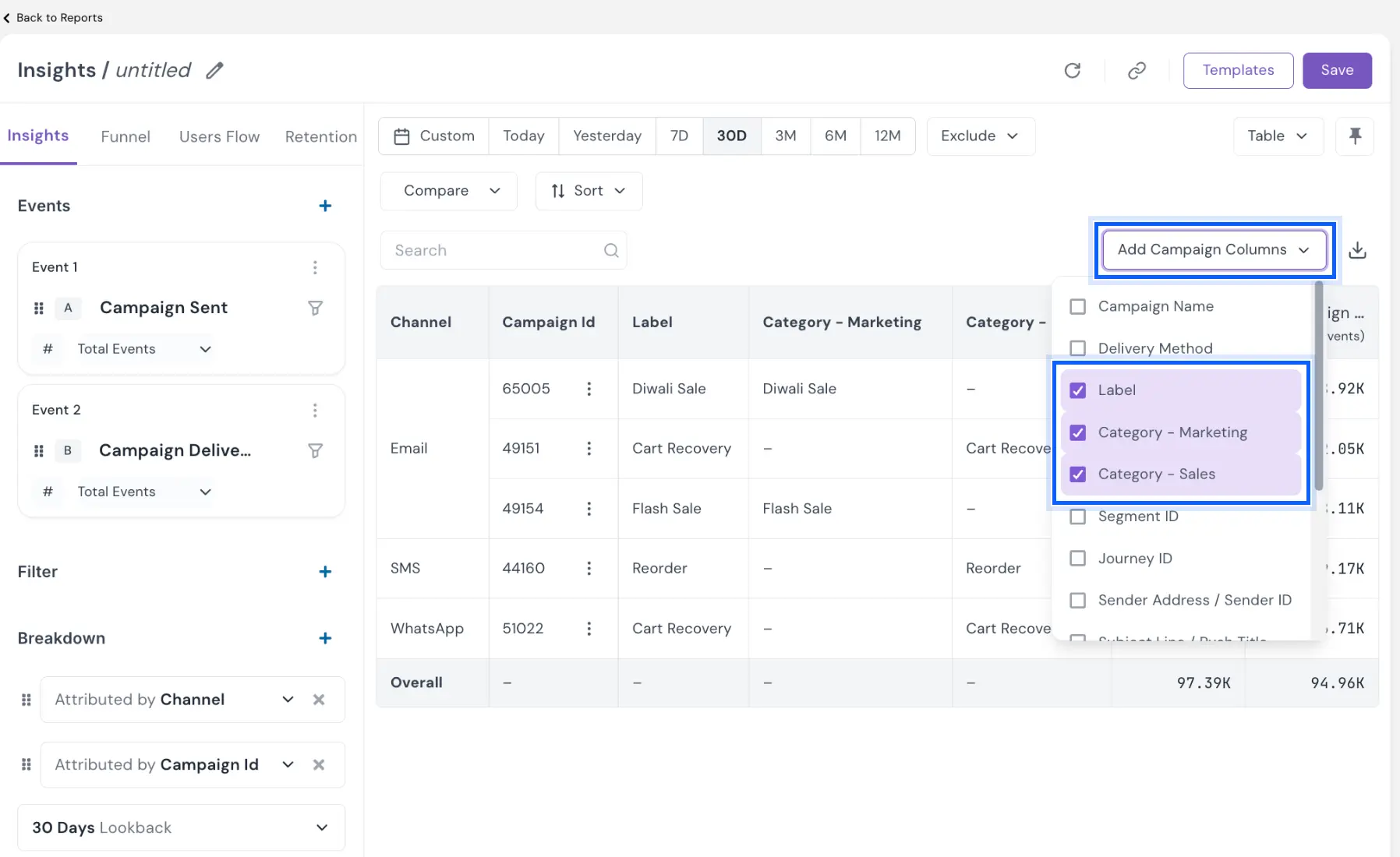Open the Event 2 three-dot menu

click(315, 410)
